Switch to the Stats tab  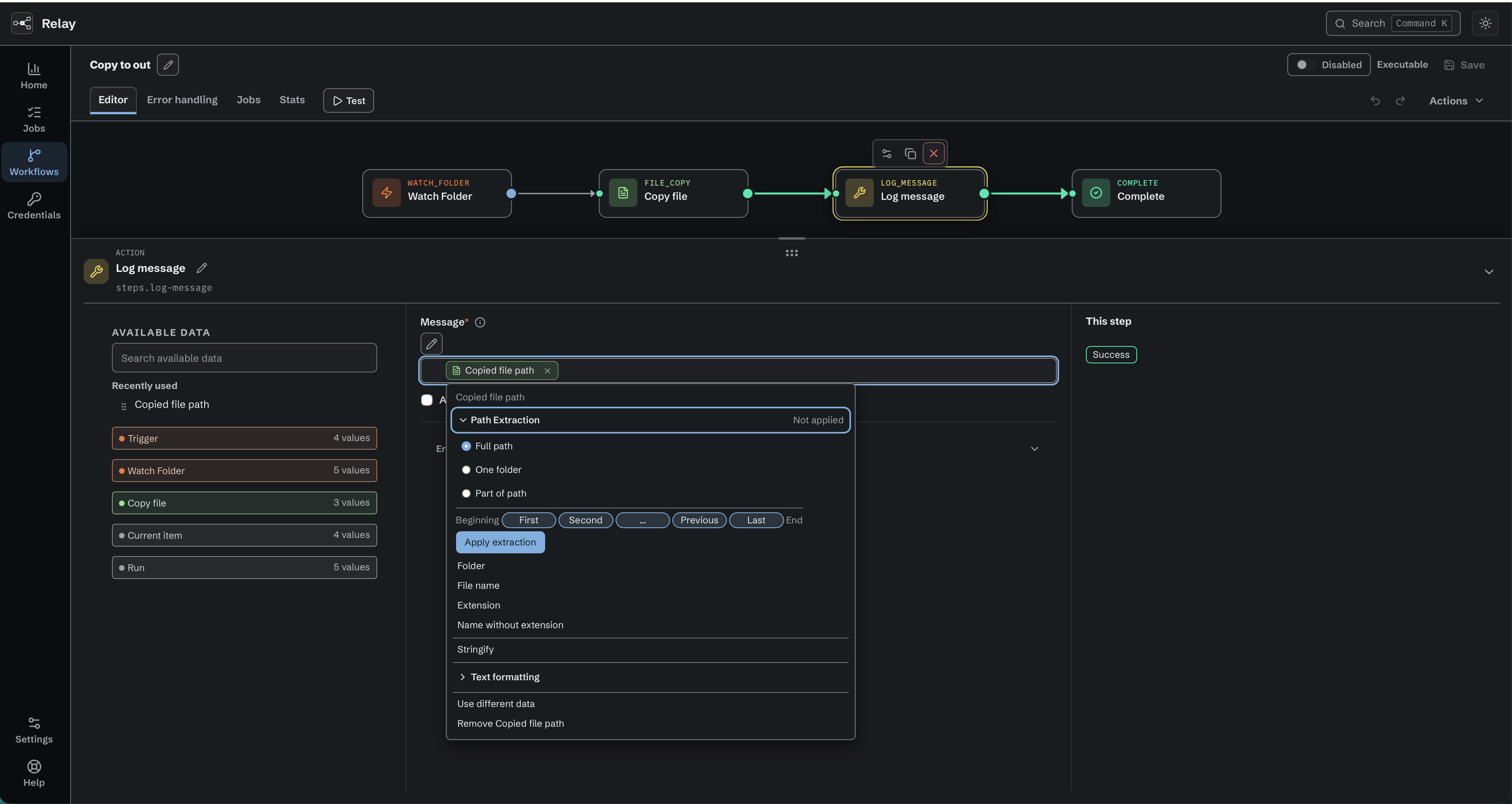(292, 100)
